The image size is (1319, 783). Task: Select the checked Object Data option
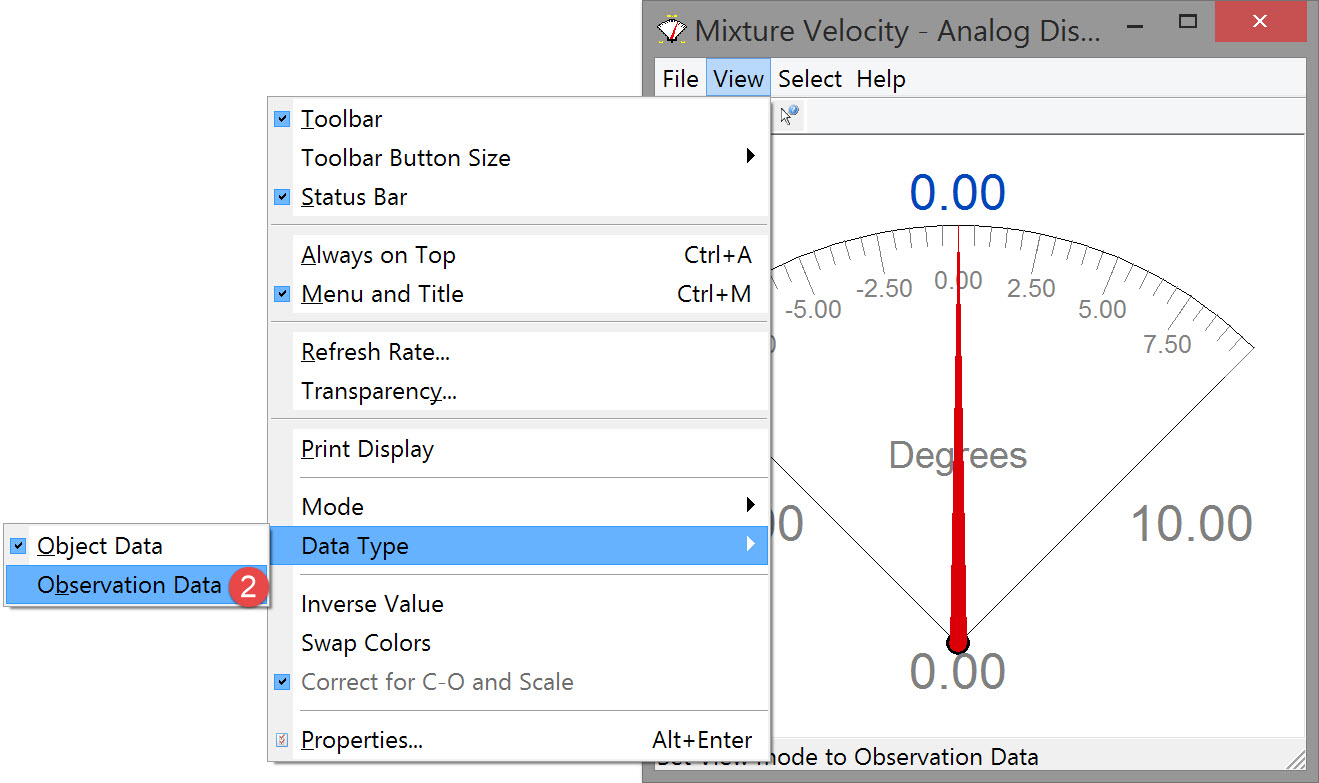[x=100, y=546]
